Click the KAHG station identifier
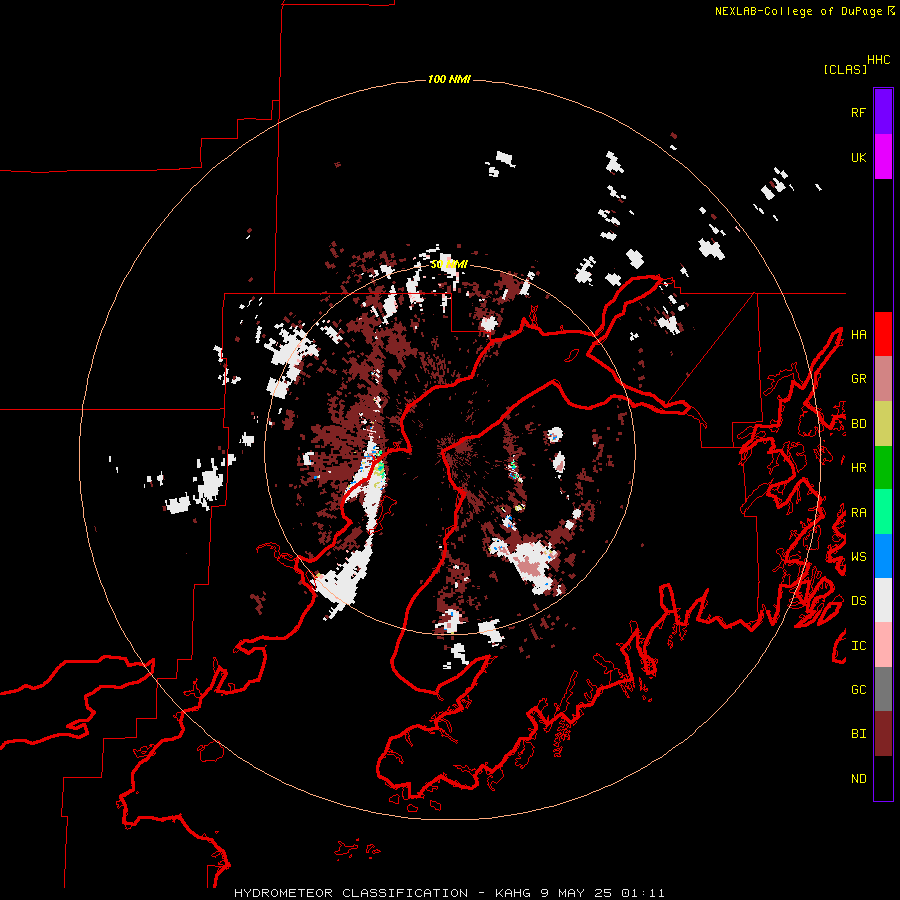 tap(514, 893)
